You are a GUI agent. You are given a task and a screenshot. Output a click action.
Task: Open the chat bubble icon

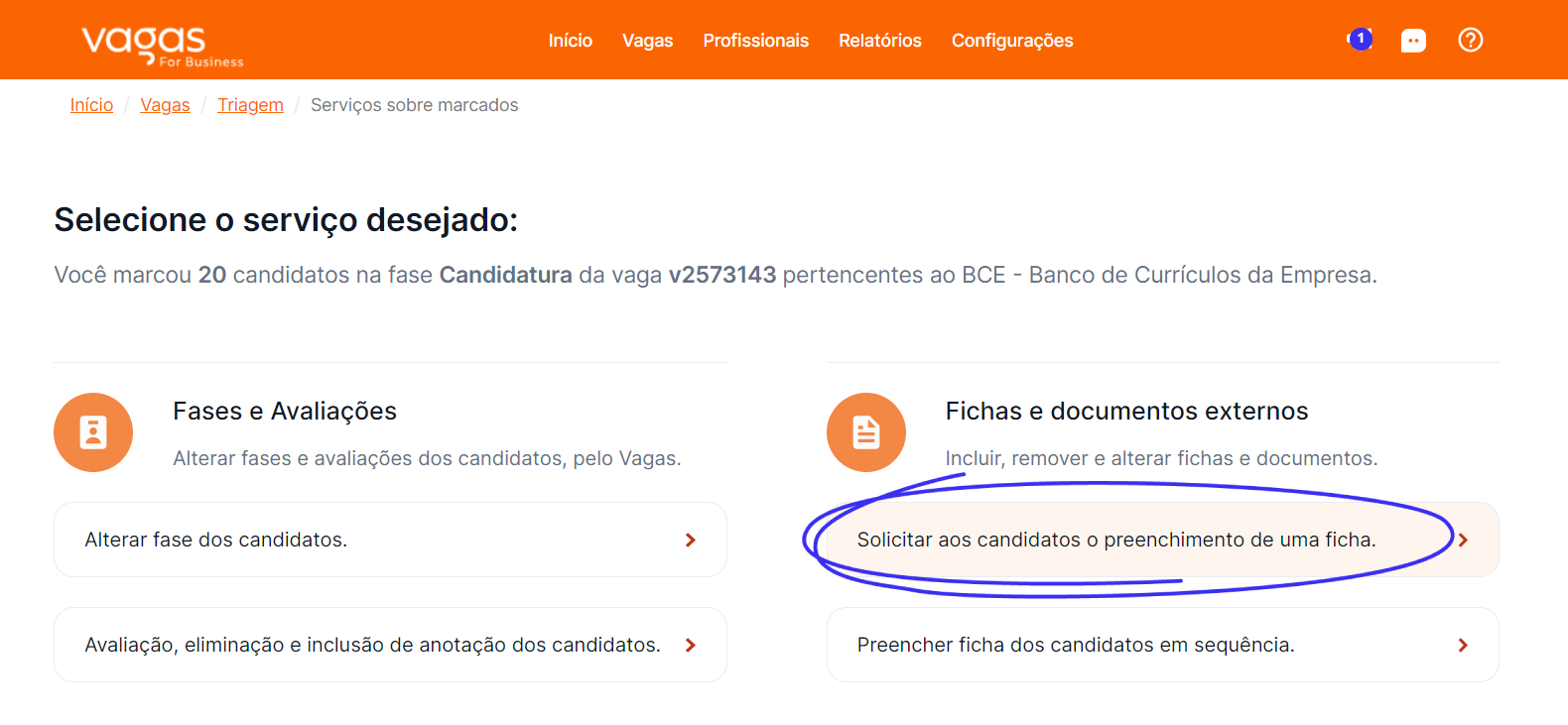point(1413,41)
